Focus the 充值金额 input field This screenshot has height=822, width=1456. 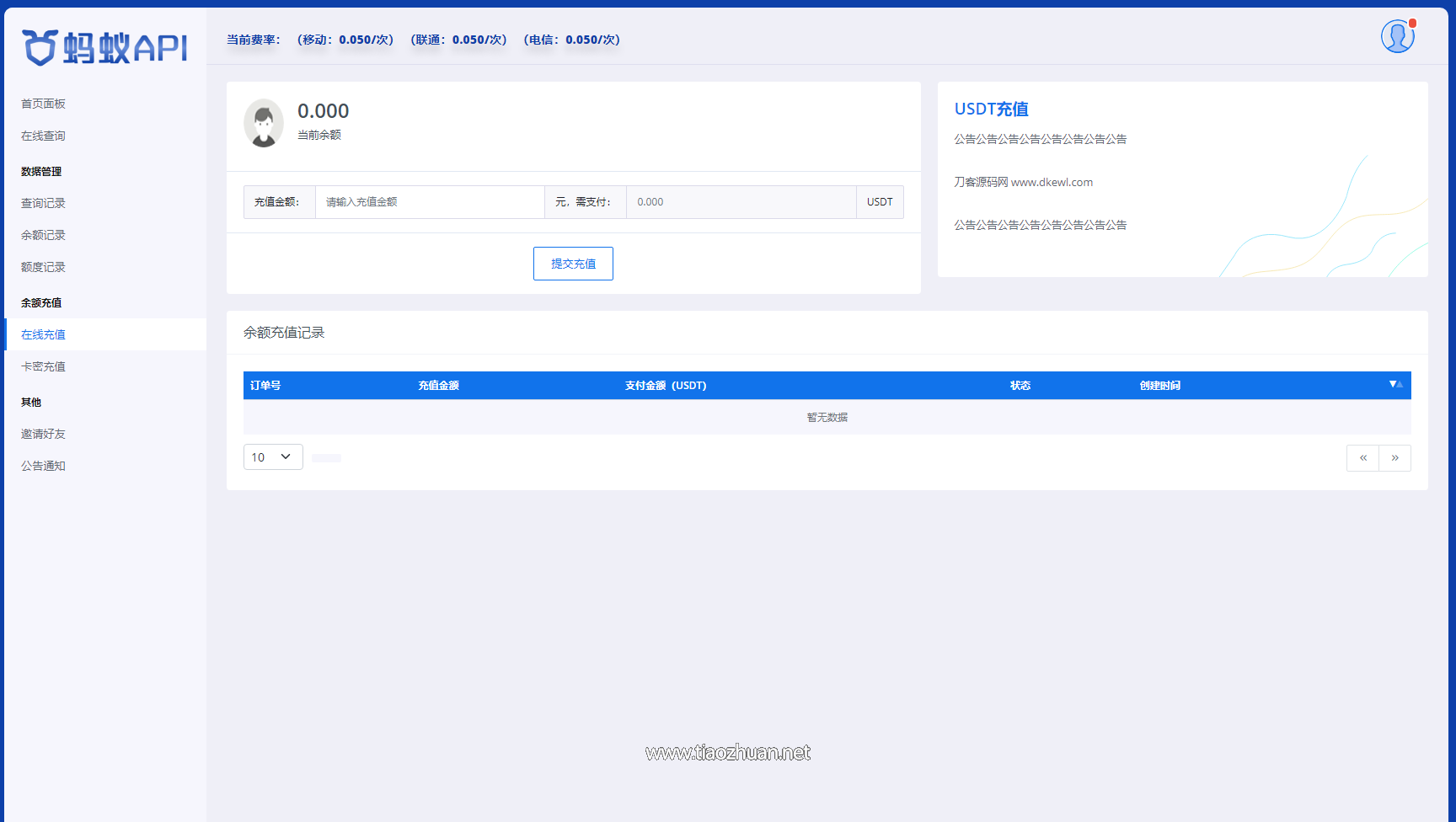tap(430, 202)
